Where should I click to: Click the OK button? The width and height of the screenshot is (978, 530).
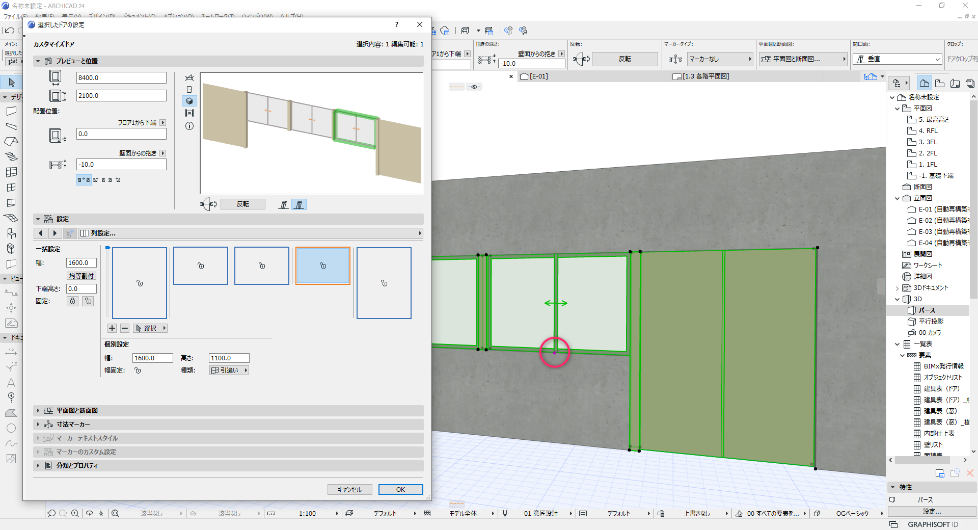(x=399, y=489)
